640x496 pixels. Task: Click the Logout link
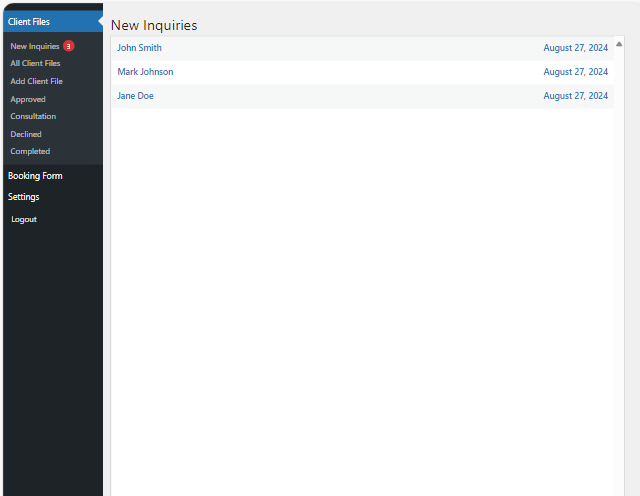point(24,219)
